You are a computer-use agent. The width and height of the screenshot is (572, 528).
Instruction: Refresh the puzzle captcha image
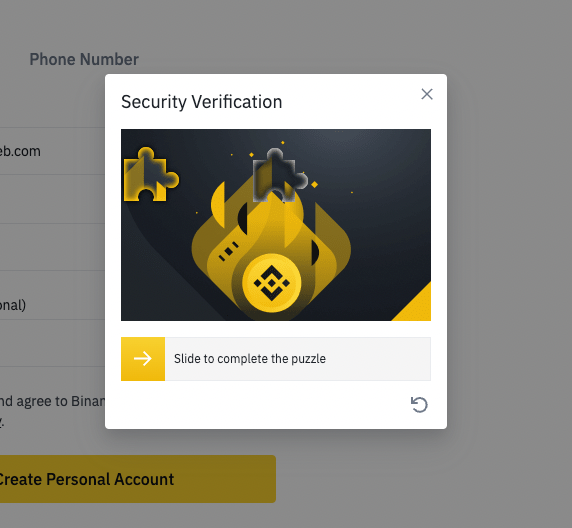tap(419, 405)
